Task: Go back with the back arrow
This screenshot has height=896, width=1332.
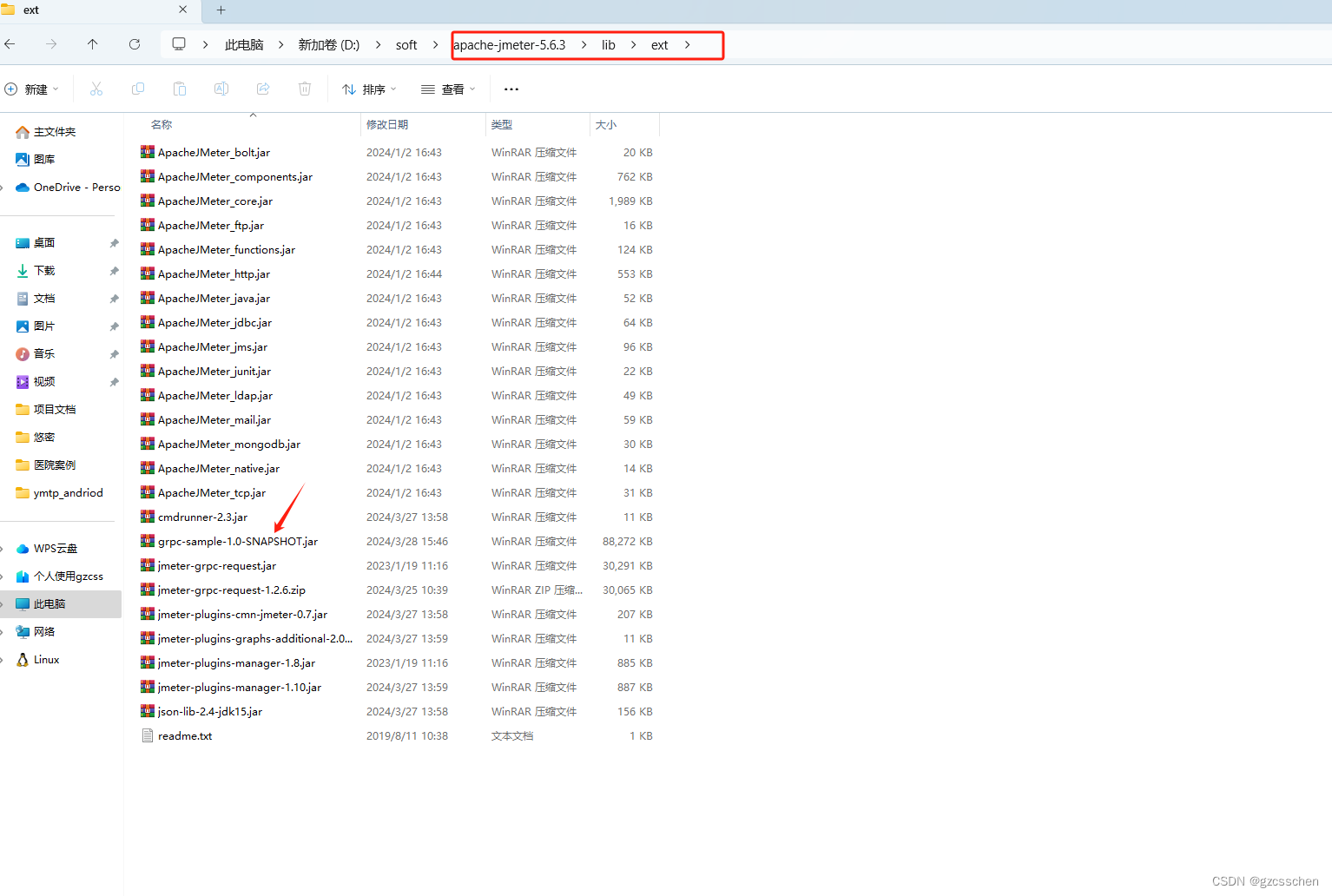Action: point(10,44)
